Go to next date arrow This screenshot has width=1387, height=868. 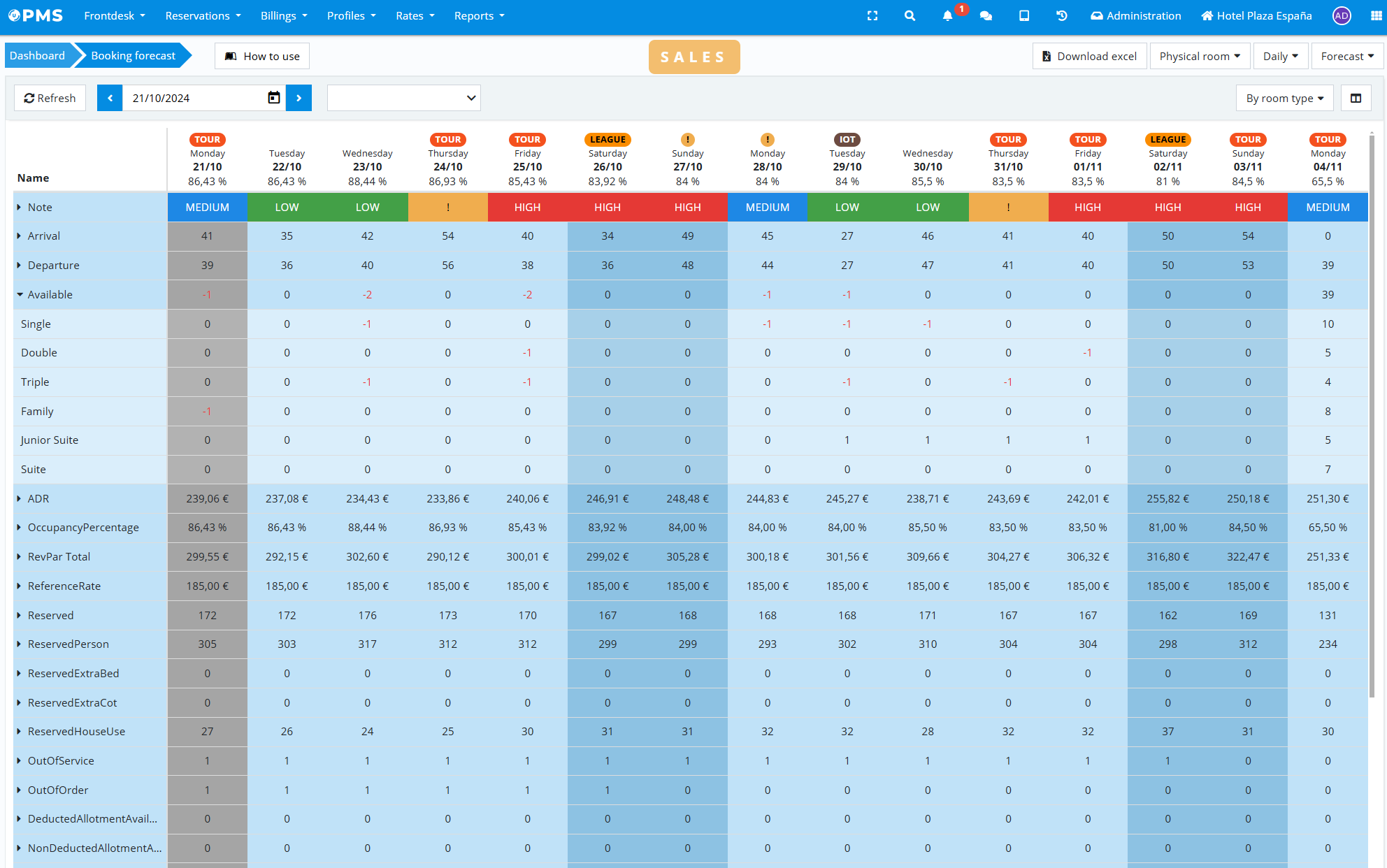click(299, 98)
